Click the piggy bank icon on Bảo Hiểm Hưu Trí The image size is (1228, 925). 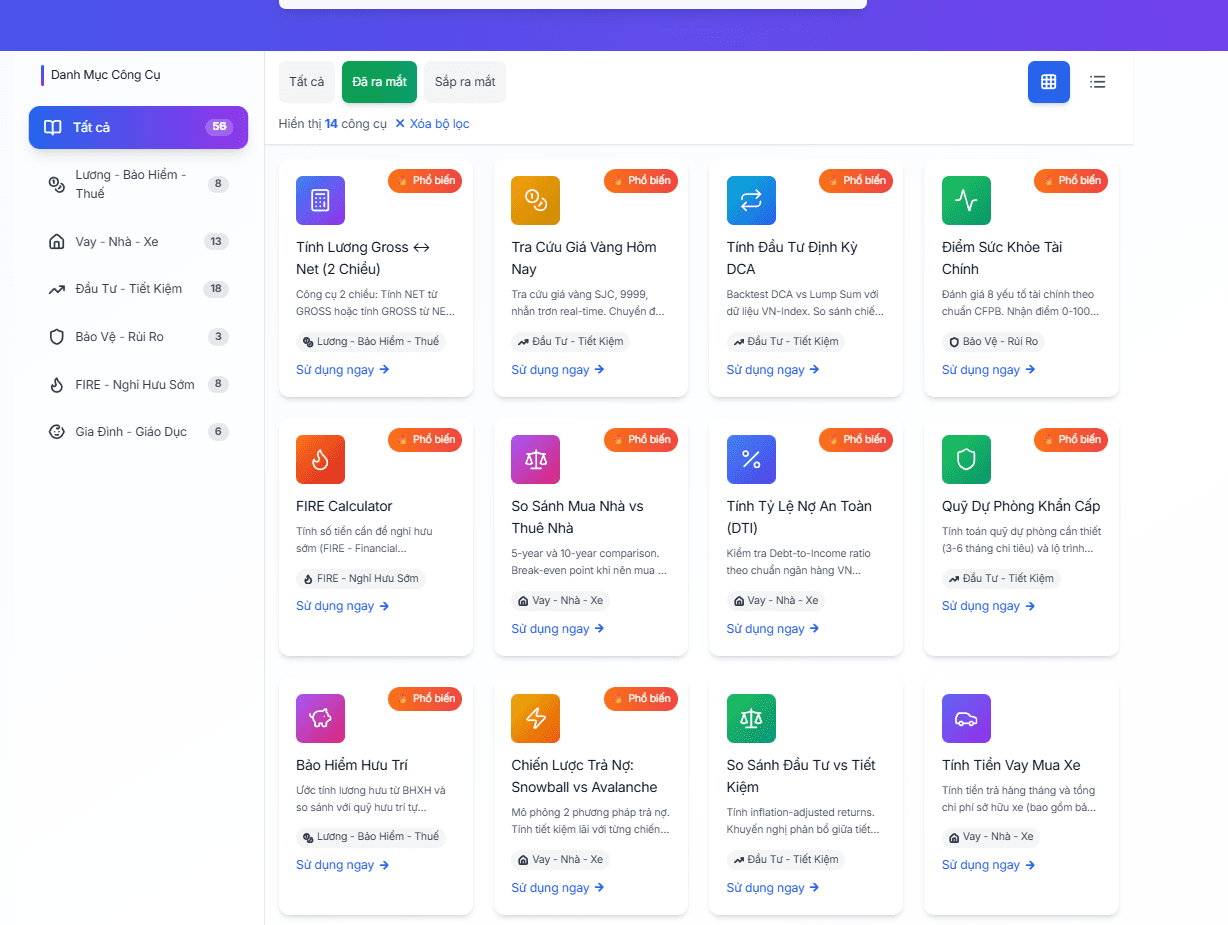[x=320, y=718]
